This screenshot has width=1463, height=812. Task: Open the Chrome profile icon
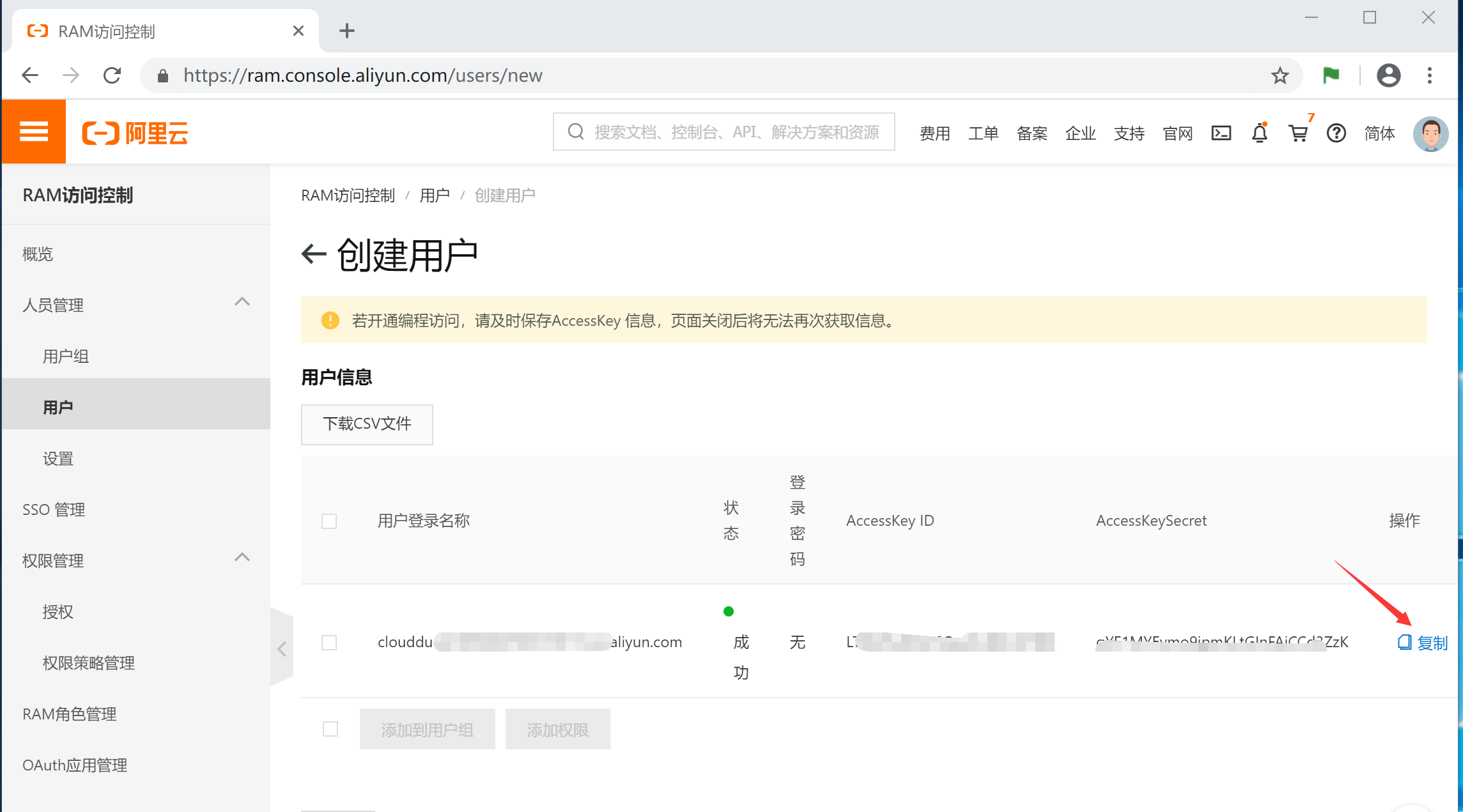1388,75
